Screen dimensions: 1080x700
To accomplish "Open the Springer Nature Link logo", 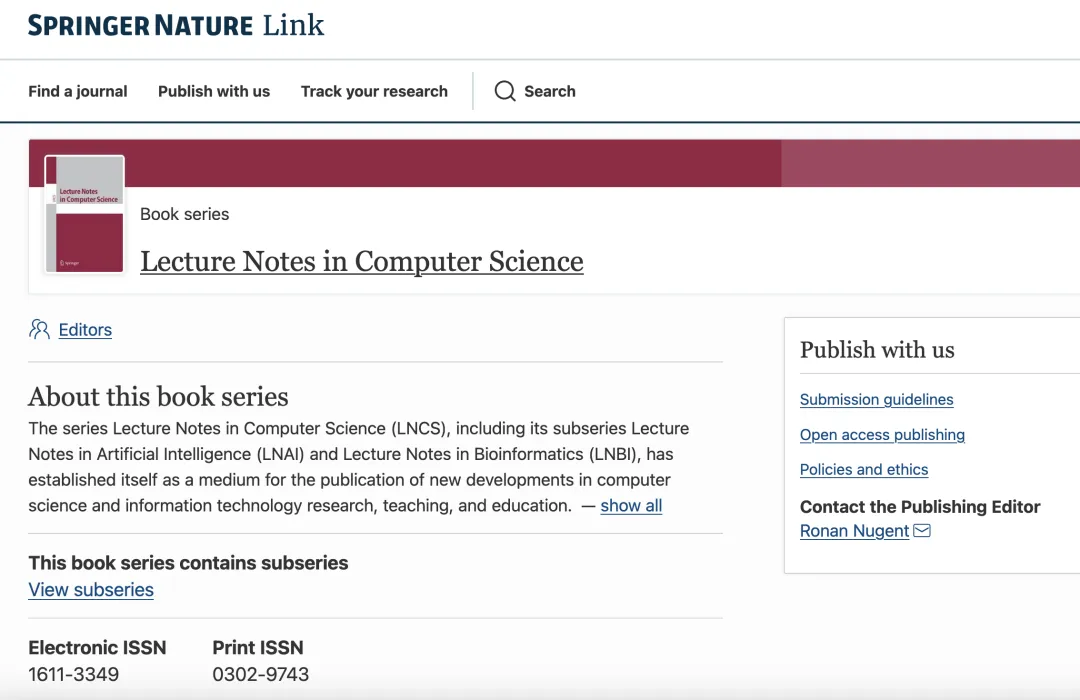I will click(x=176, y=26).
